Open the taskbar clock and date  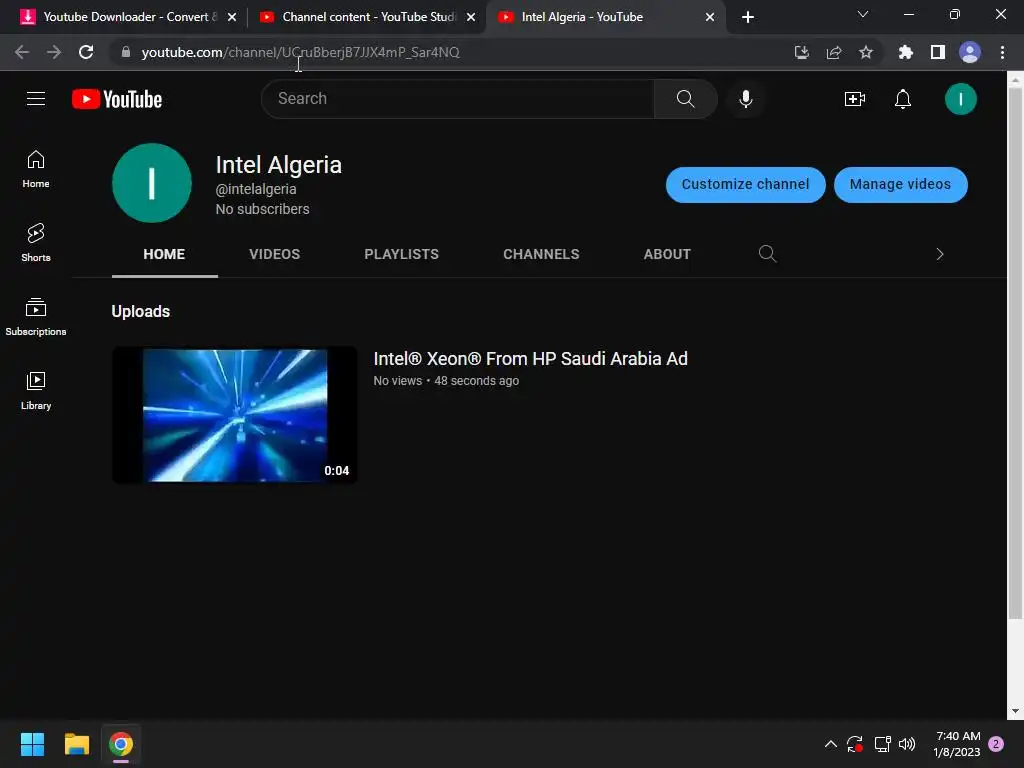pos(957,744)
